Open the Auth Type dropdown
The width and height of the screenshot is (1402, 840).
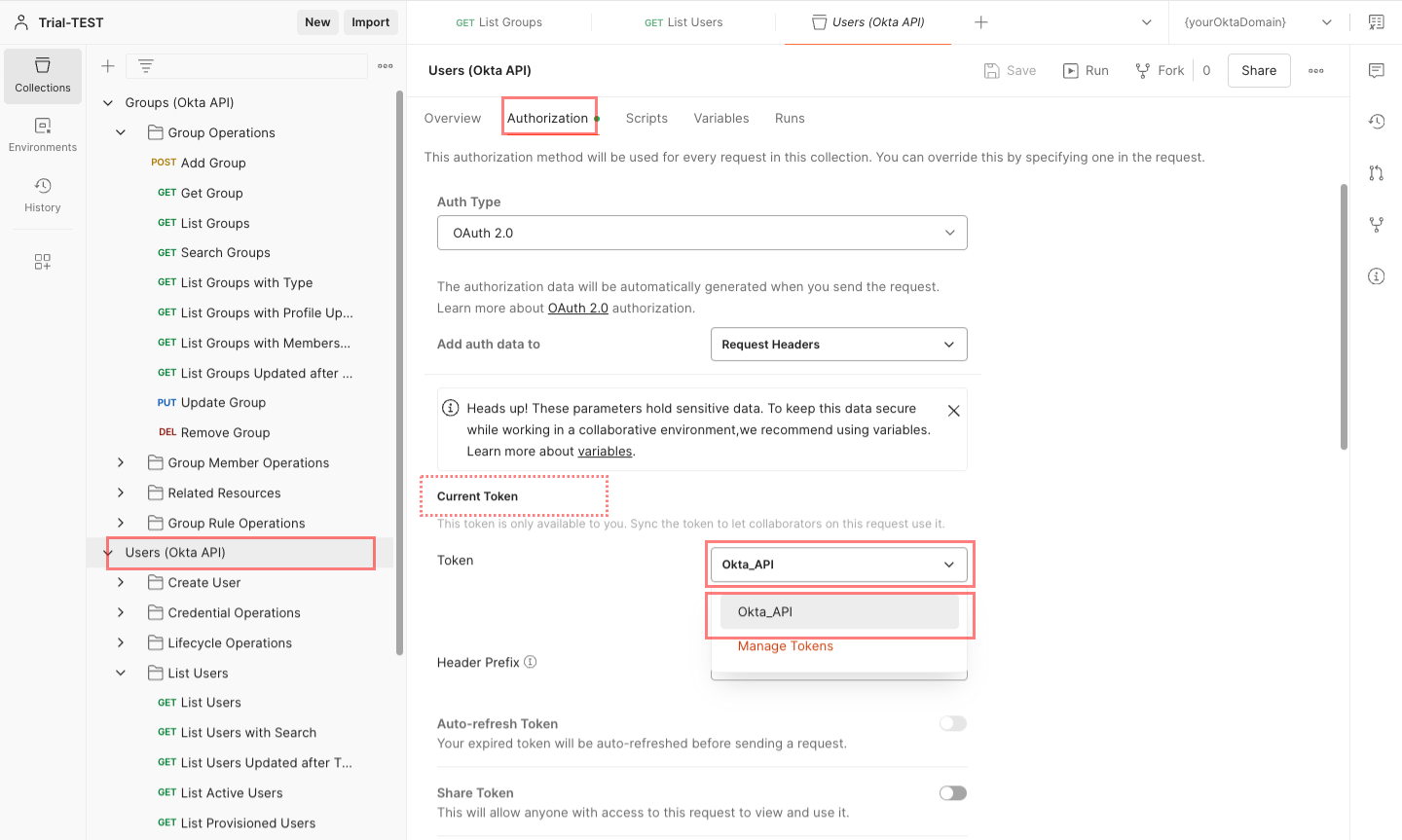702,234
